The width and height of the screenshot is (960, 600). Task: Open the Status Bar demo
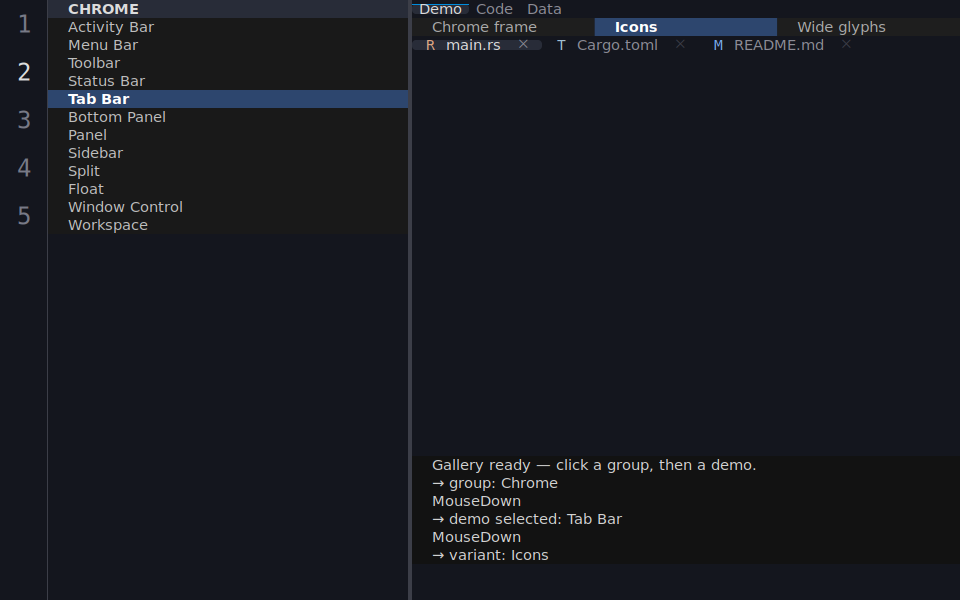(x=228, y=81)
